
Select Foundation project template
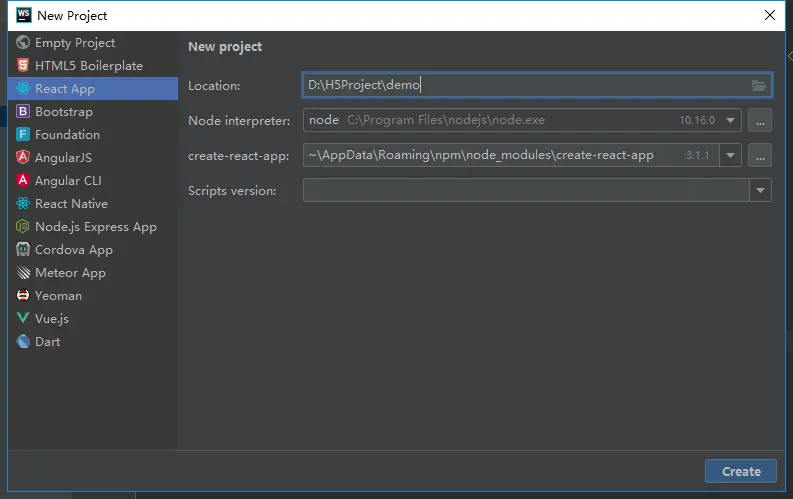pyautogui.click(x=93, y=134)
